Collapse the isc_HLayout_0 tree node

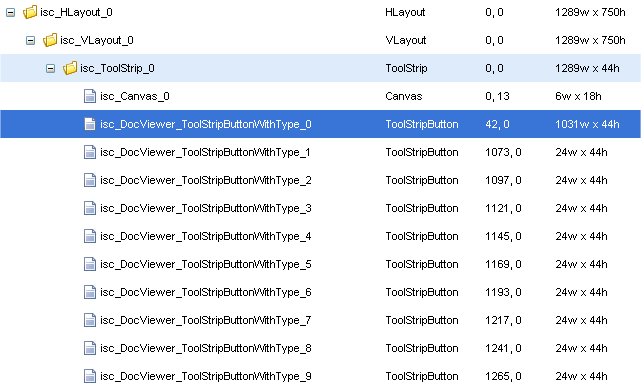[x=11, y=13]
